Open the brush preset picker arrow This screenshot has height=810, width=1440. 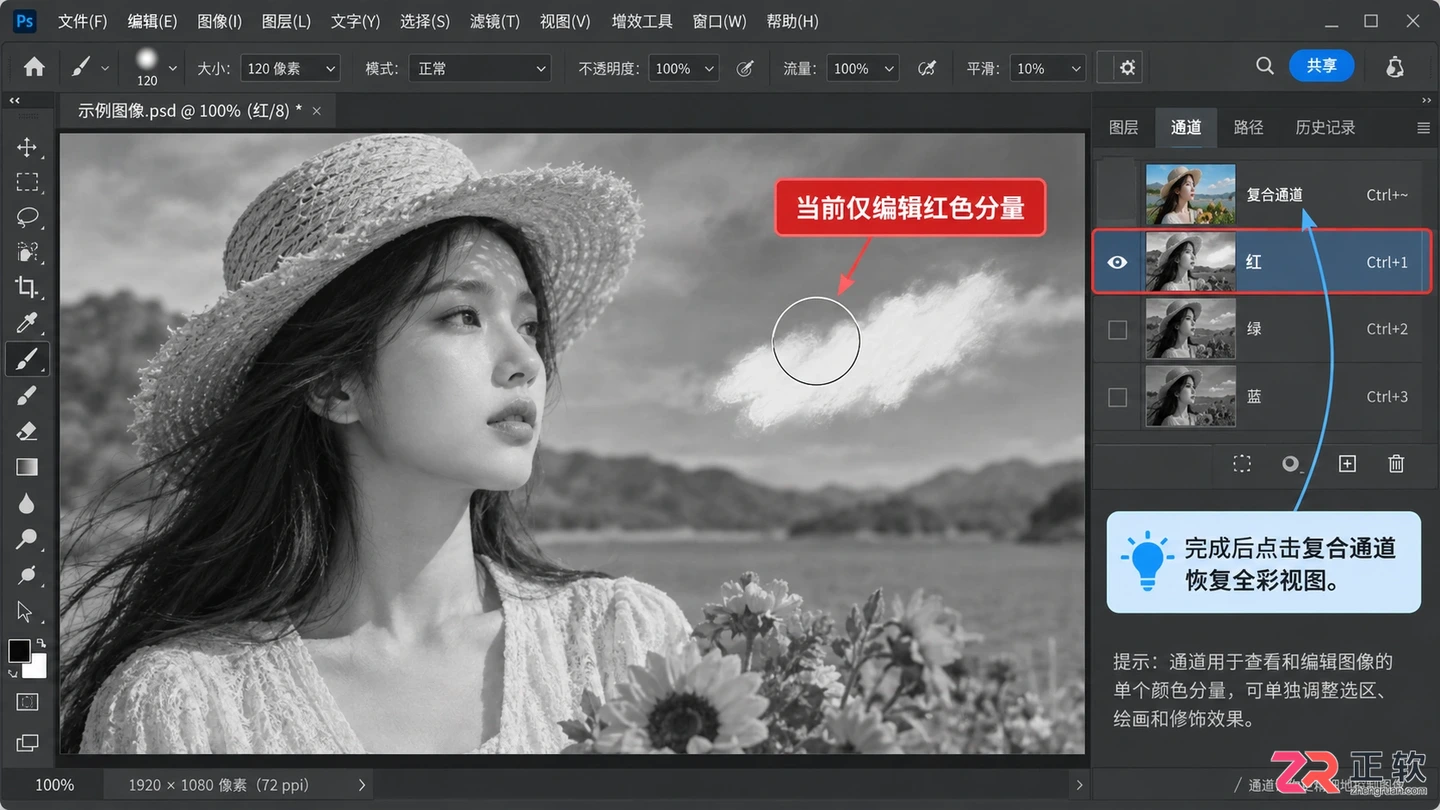point(173,68)
